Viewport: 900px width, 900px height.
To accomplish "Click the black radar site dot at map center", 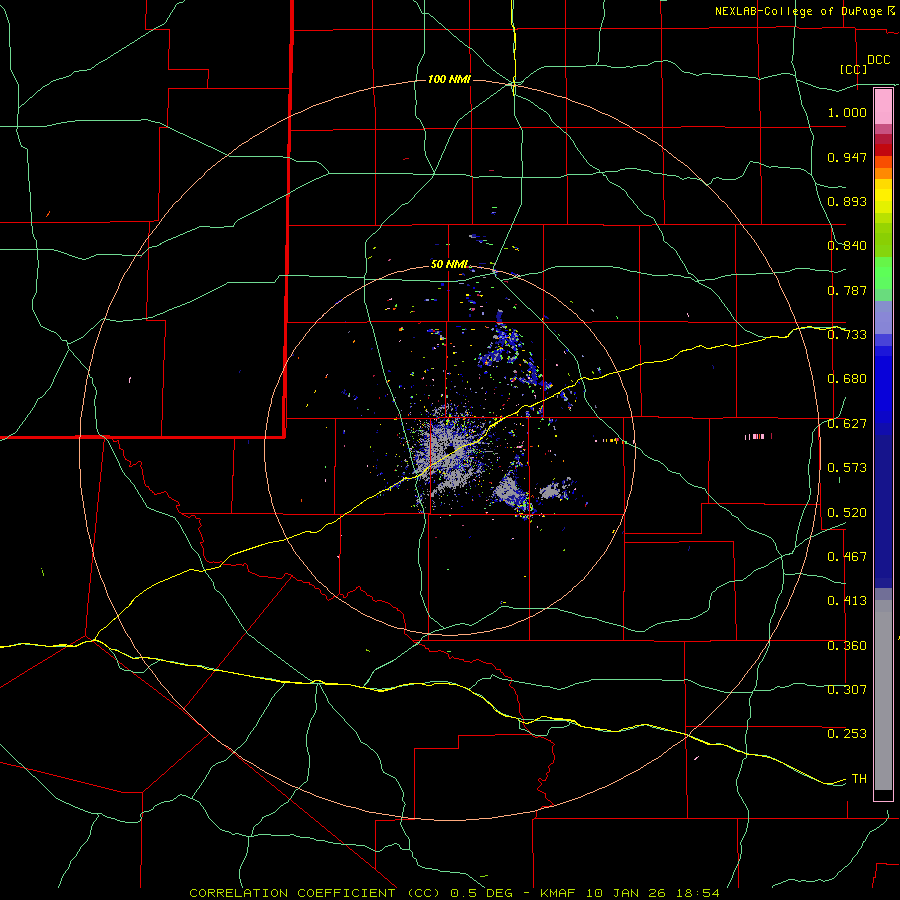I will (x=447, y=449).
